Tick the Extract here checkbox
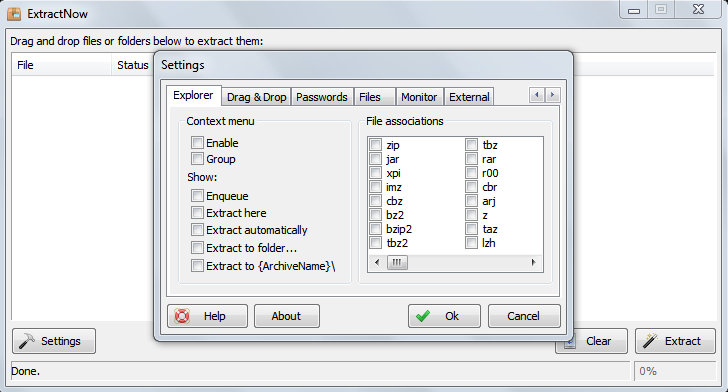 [197, 213]
